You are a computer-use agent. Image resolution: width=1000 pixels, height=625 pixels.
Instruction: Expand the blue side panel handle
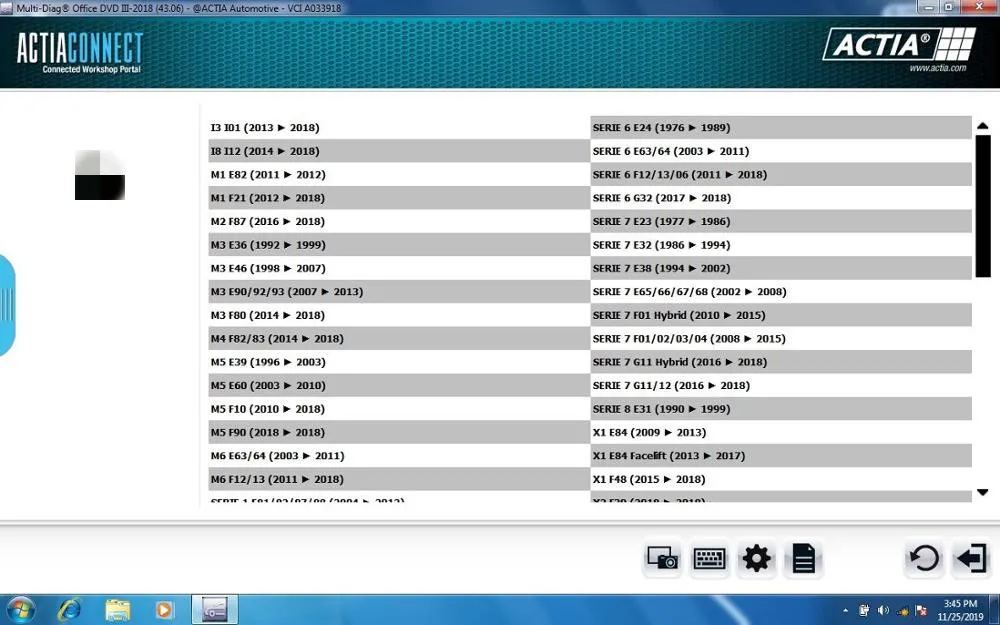coord(7,305)
